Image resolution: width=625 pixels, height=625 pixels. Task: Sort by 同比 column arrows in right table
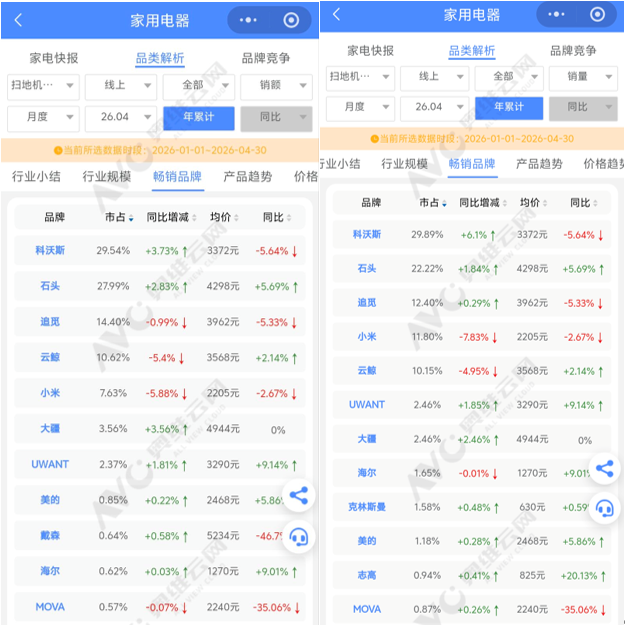click(595, 203)
